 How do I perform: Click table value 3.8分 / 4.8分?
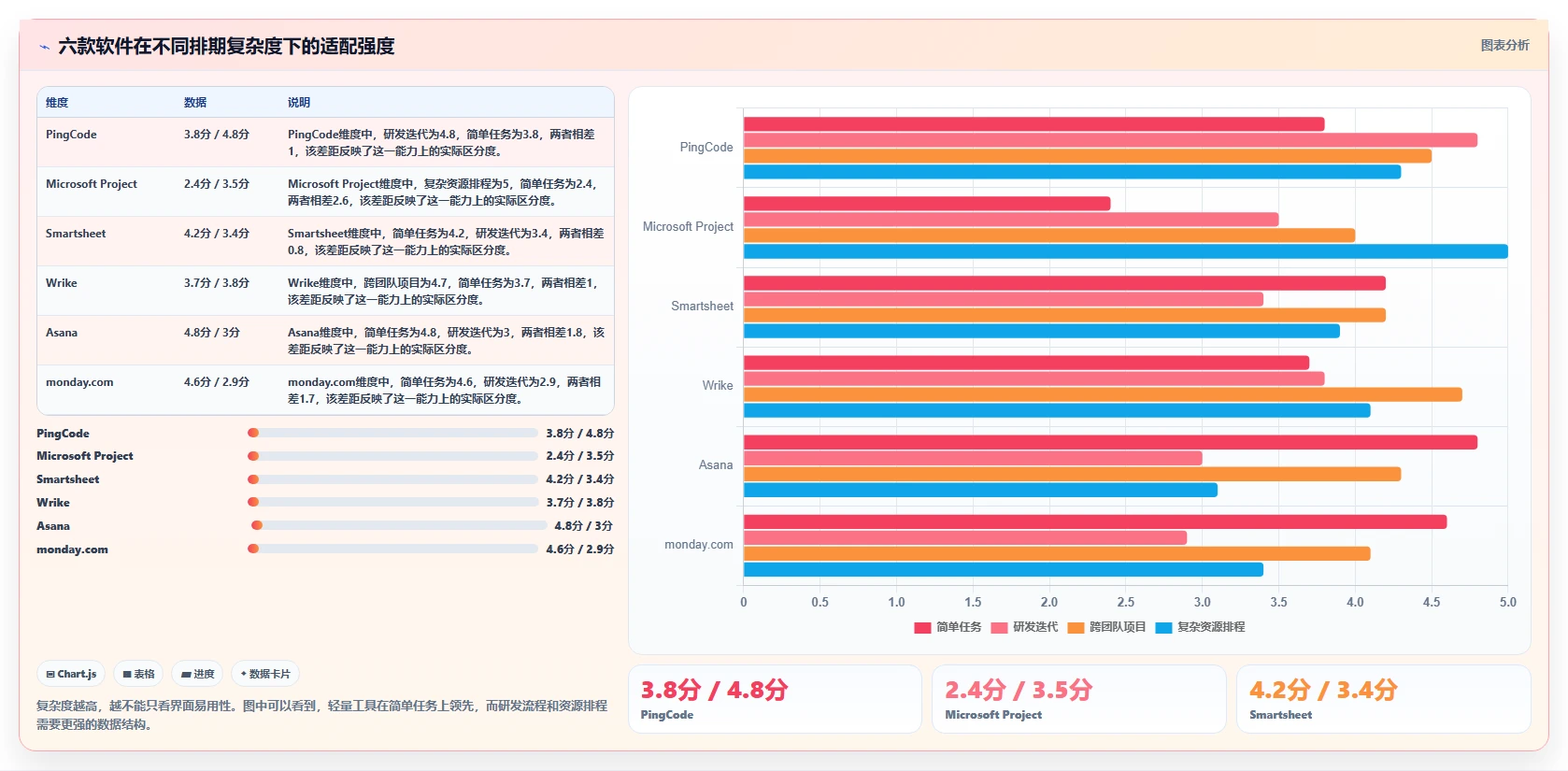point(217,135)
